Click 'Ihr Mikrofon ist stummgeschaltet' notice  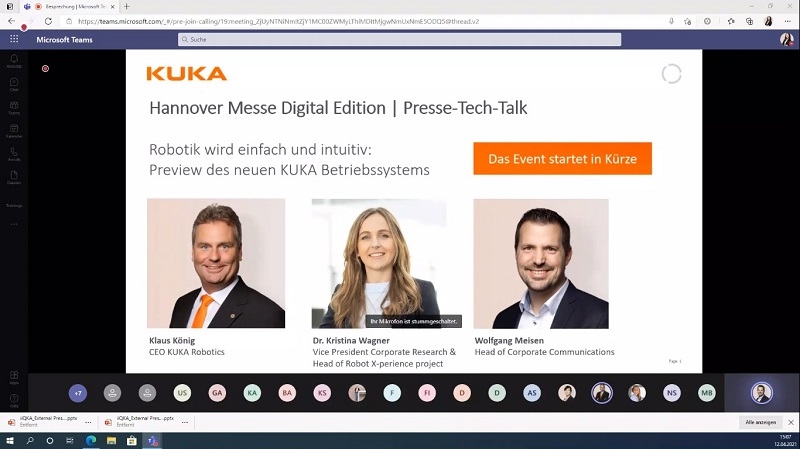click(414, 321)
